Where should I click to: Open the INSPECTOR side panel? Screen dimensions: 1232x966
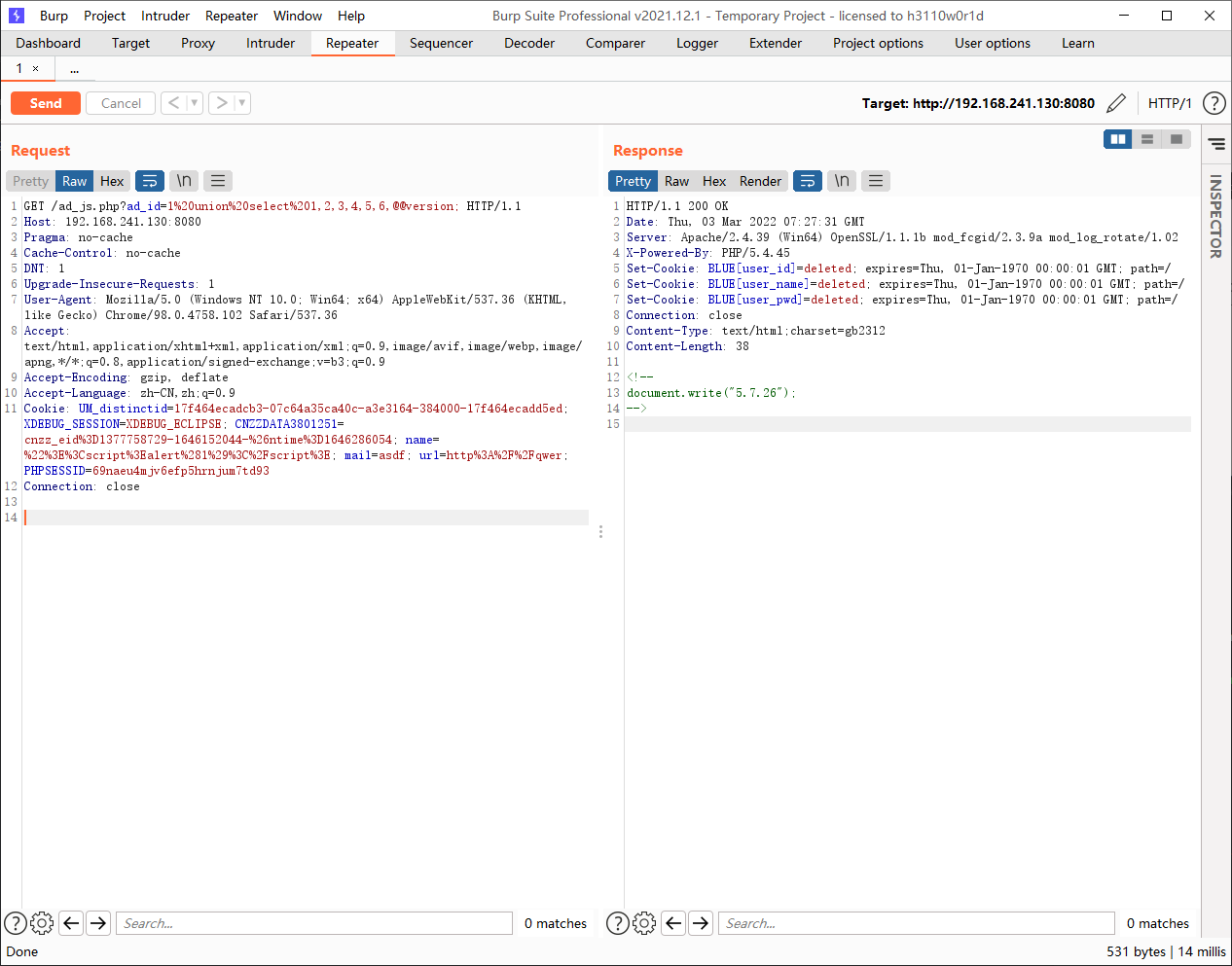tap(1215, 216)
